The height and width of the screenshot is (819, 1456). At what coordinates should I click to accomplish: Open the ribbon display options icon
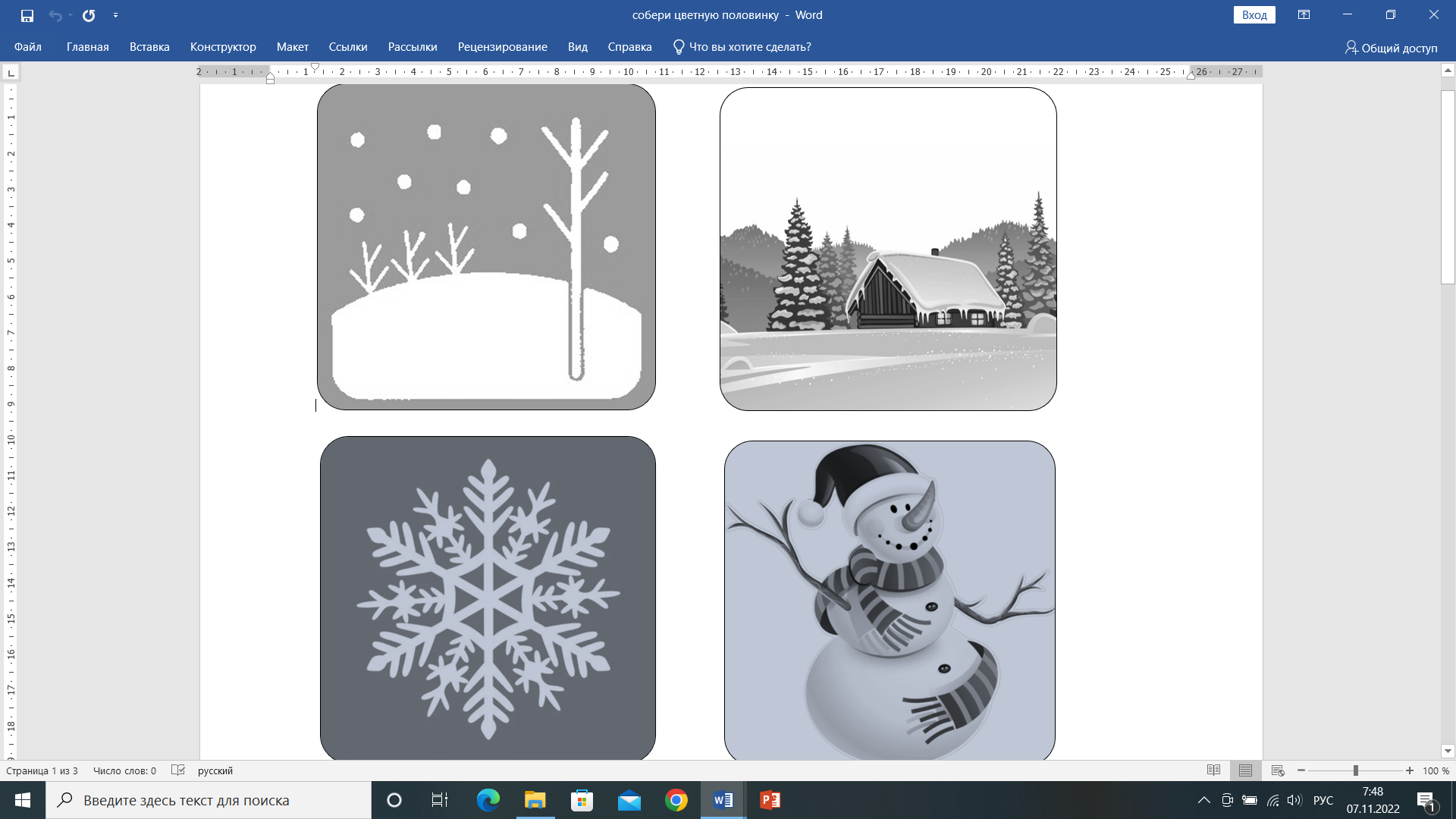pos(1304,15)
